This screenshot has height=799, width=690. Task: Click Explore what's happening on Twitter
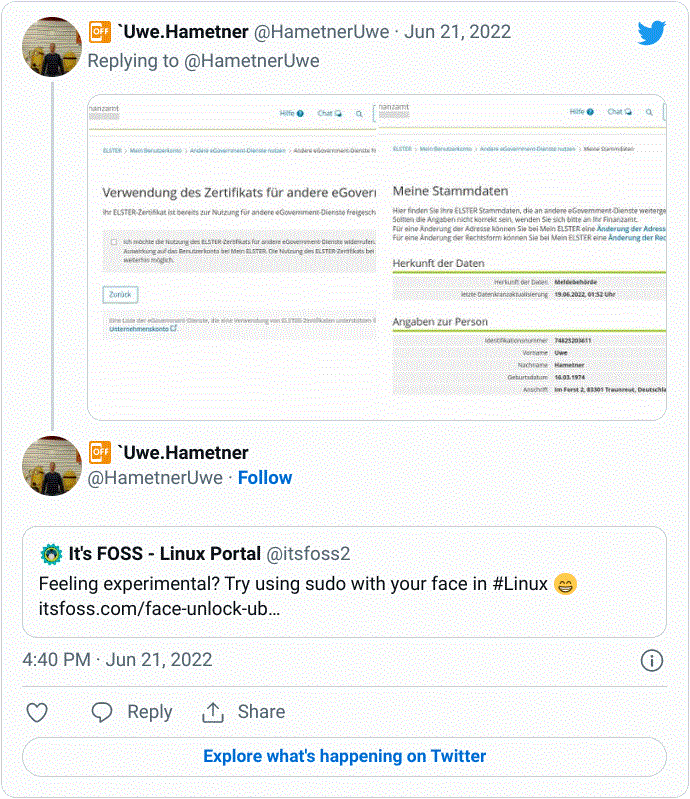(344, 757)
